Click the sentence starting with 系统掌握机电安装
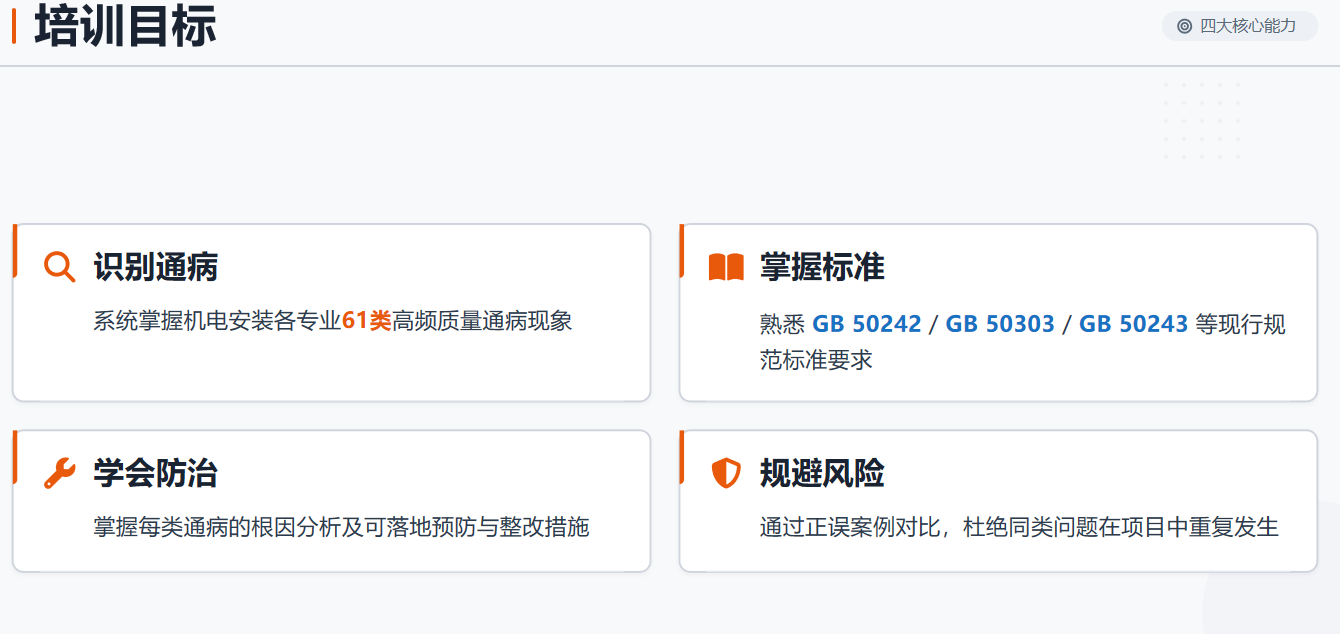1340x634 pixels. (x=333, y=321)
